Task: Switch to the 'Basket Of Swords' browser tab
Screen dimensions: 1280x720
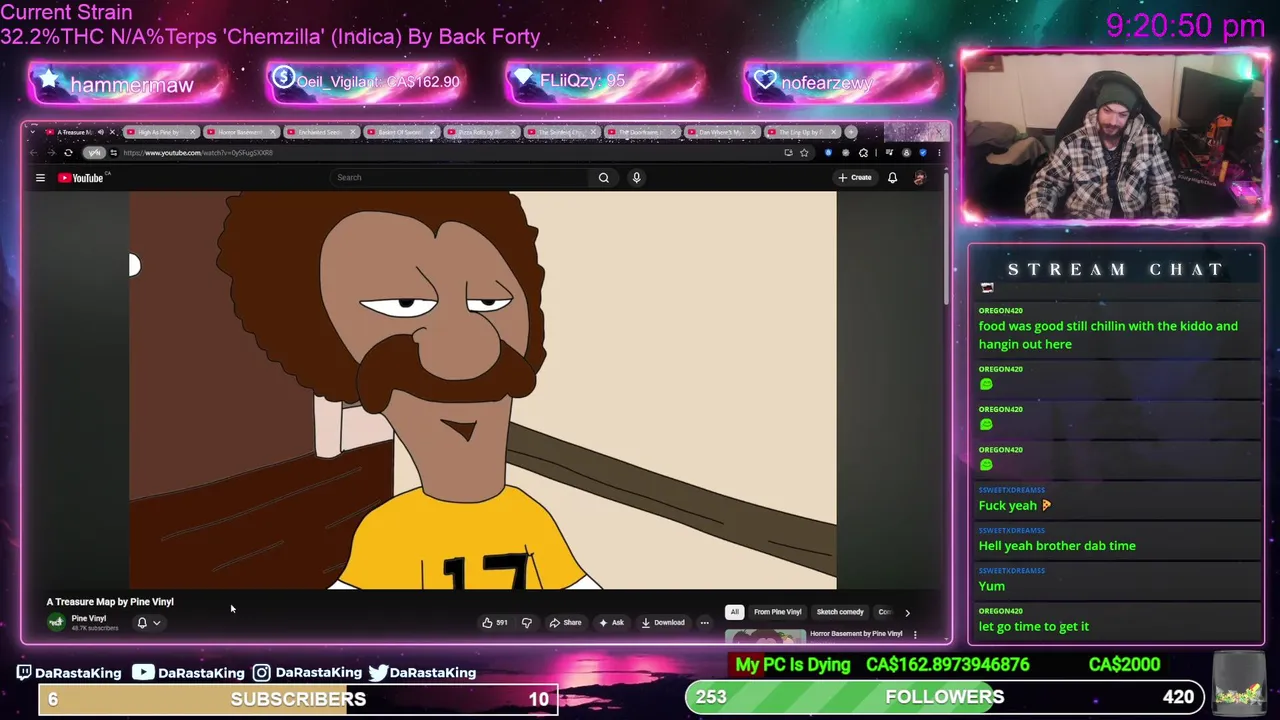Action: [x=400, y=132]
